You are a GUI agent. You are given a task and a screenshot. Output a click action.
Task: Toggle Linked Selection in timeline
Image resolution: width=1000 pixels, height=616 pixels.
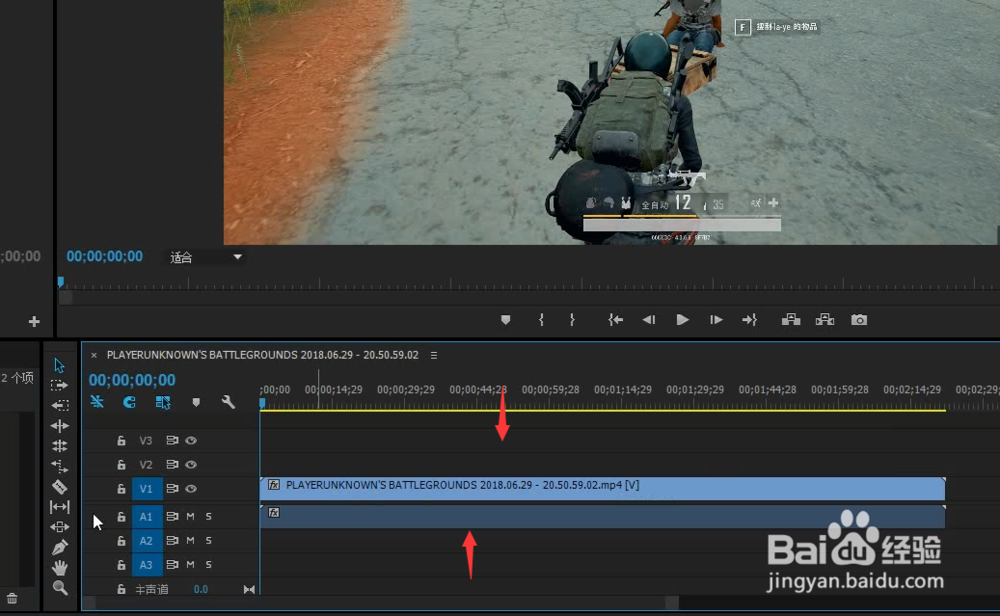click(x=163, y=402)
